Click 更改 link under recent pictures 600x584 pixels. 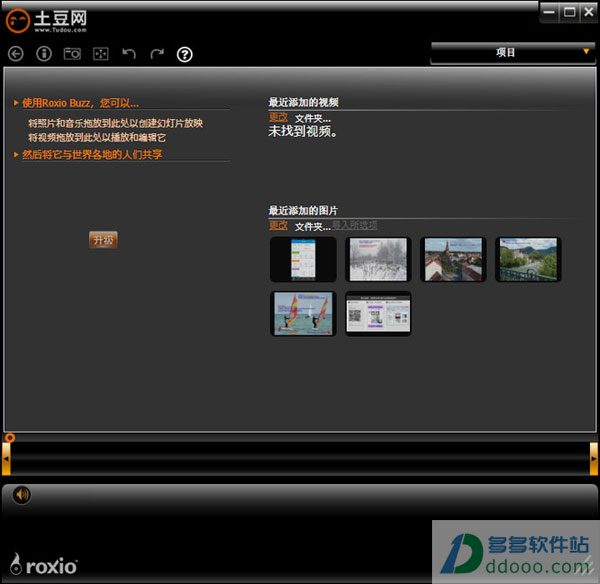pos(278,225)
